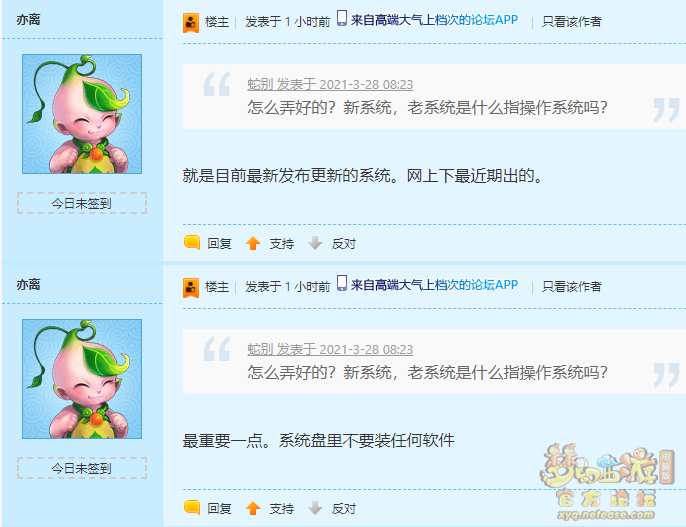
Task: Click the orange up-arrow support icon under first post
Action: (x=253, y=243)
